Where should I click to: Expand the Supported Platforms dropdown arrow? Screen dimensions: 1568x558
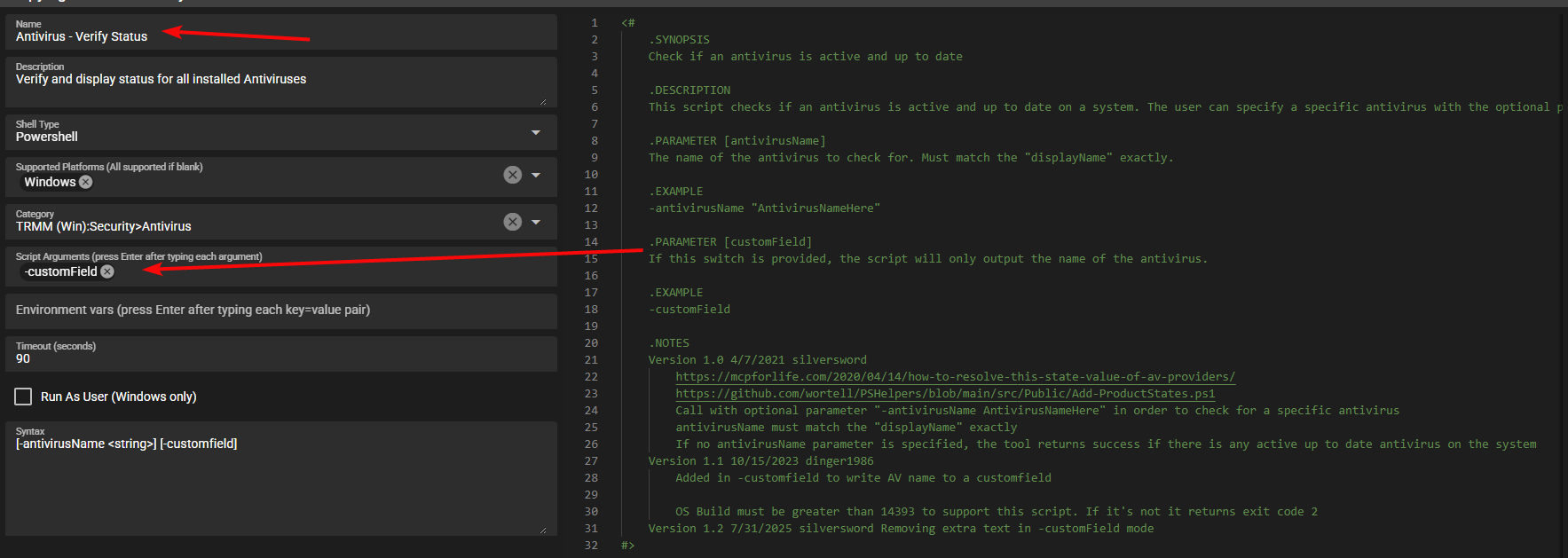point(536,175)
